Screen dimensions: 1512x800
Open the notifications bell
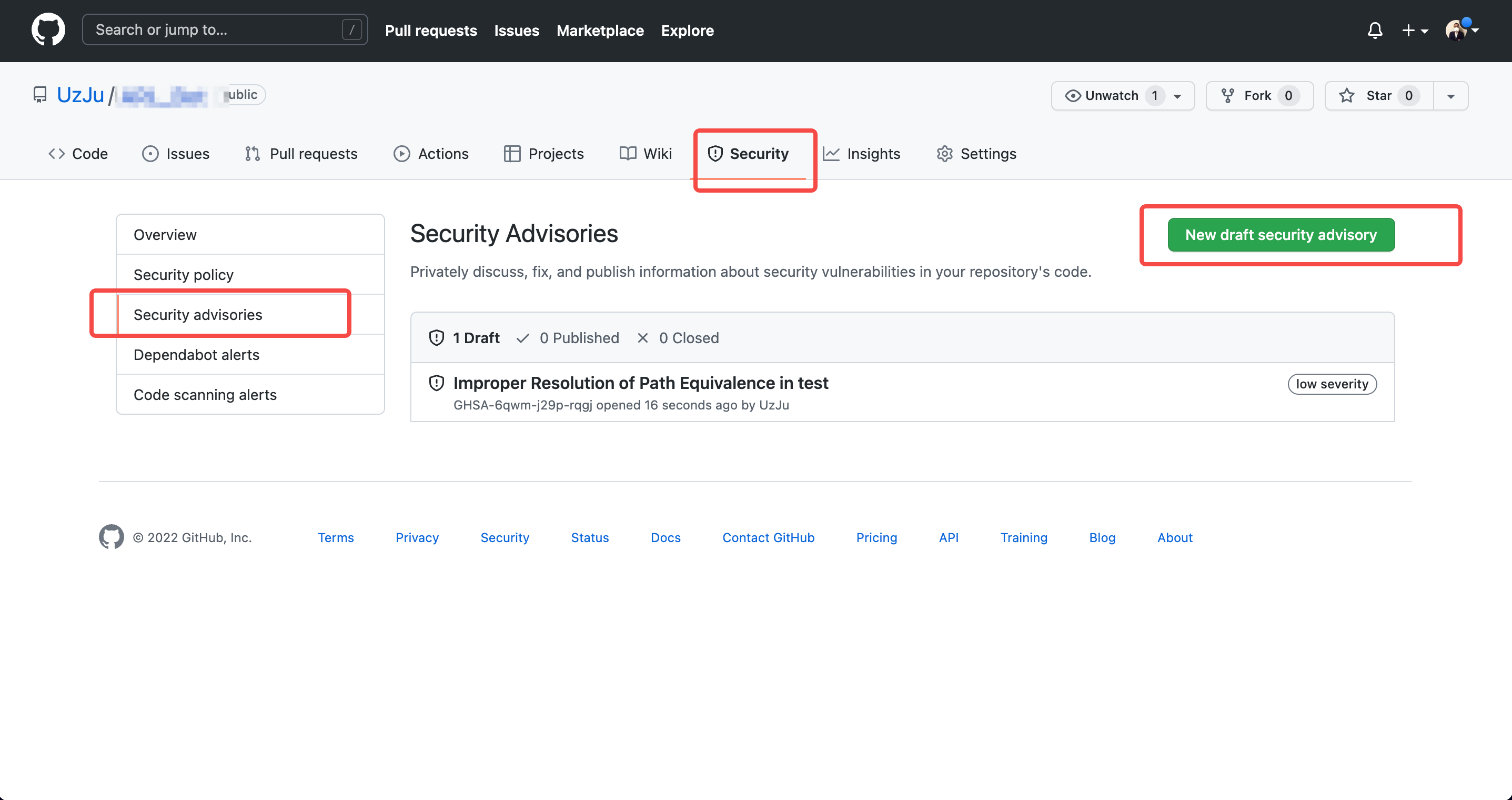[1375, 30]
